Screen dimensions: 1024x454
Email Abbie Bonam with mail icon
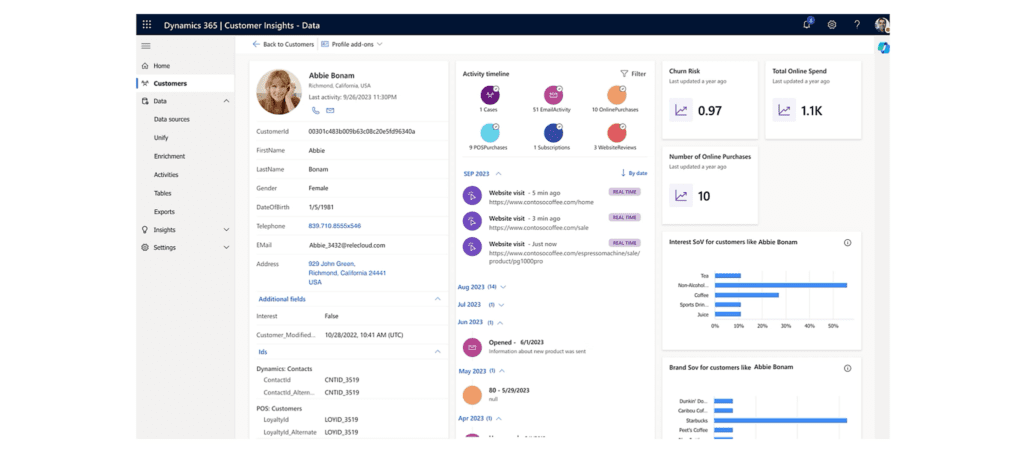point(330,110)
